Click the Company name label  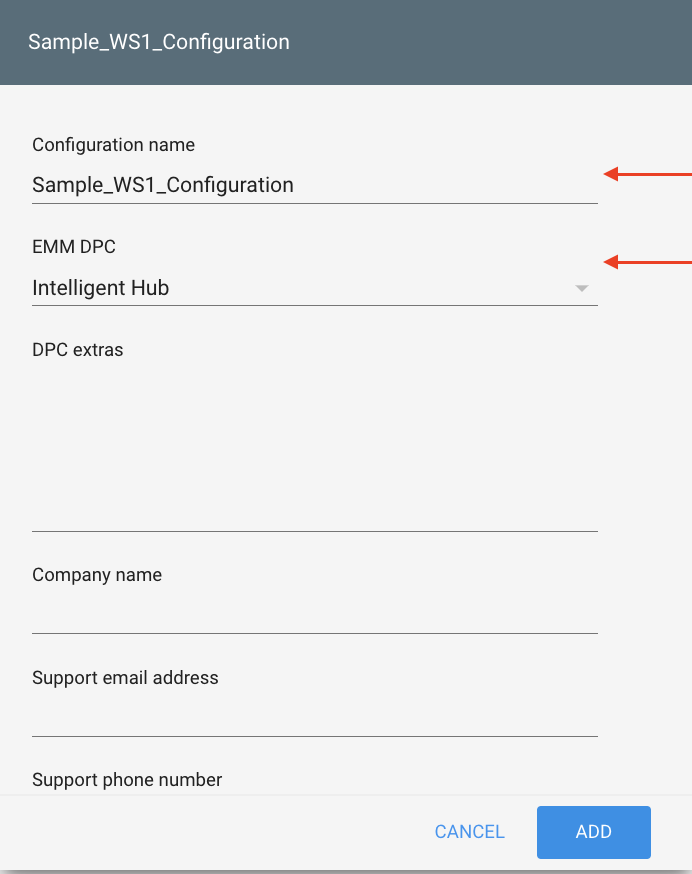point(97,575)
